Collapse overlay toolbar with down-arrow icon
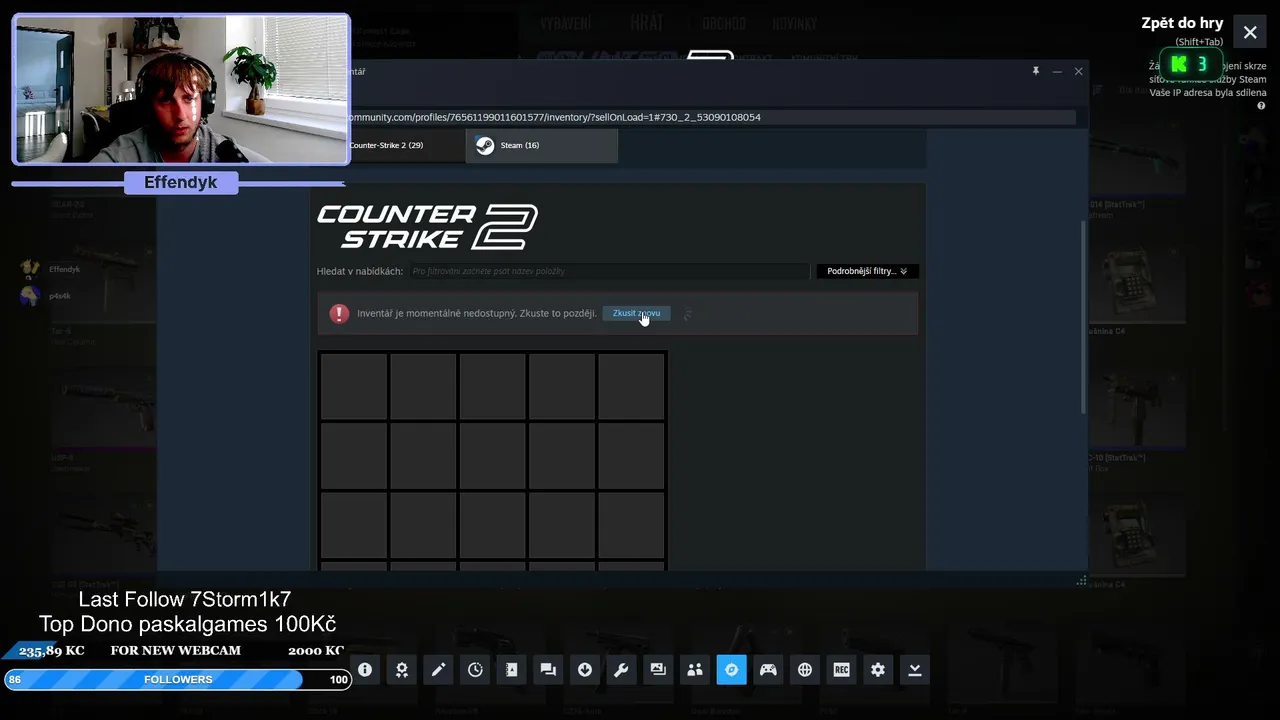The width and height of the screenshot is (1280, 720). coord(914,670)
